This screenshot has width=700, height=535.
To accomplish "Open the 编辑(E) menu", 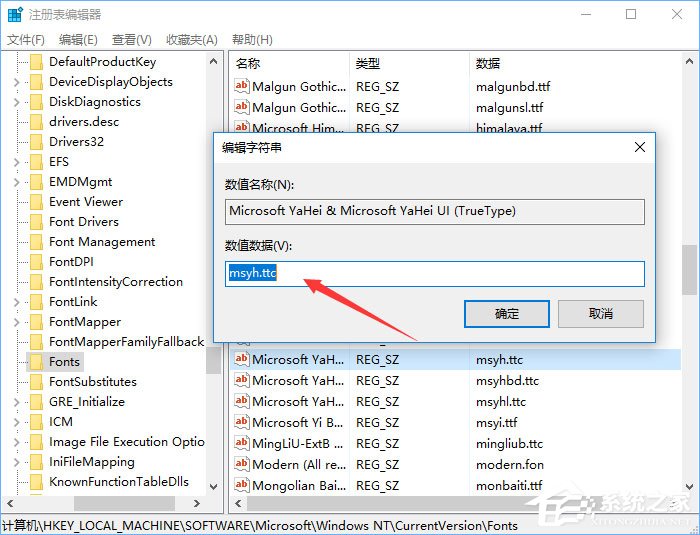I will pyautogui.click(x=78, y=40).
